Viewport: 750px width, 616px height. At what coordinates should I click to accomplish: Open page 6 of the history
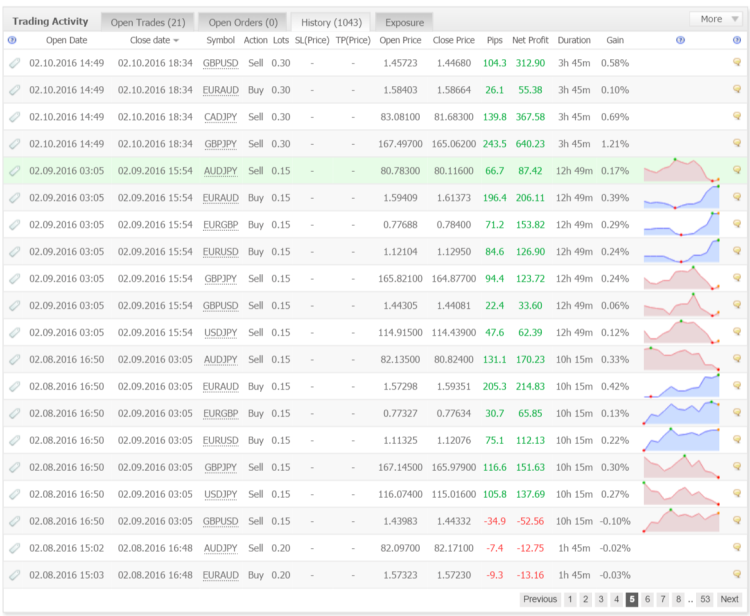[x=647, y=599]
